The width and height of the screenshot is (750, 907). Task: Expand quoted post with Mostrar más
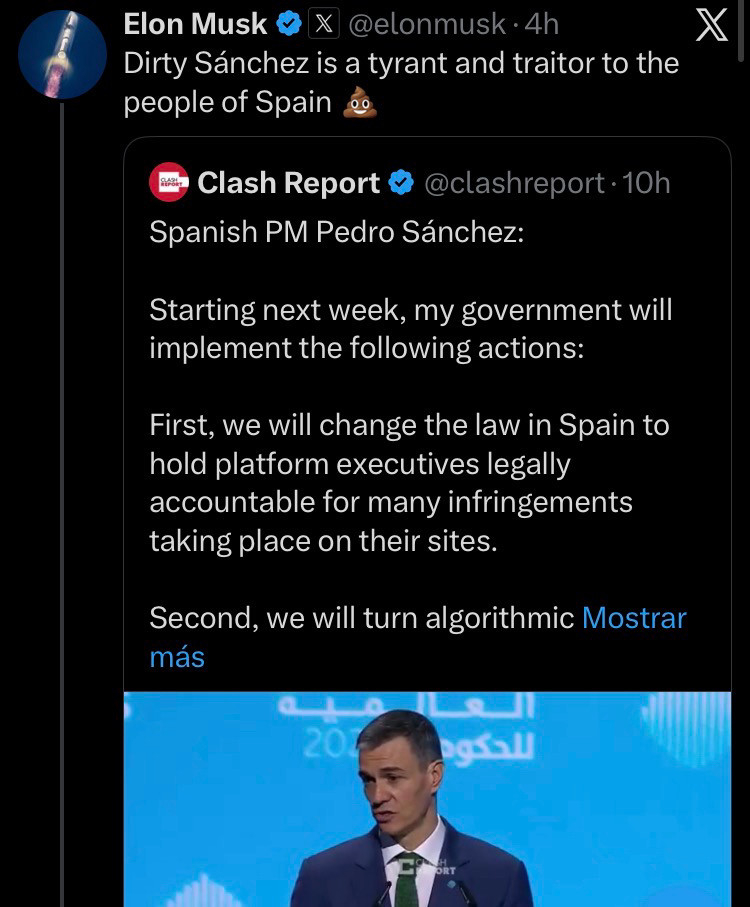click(634, 618)
